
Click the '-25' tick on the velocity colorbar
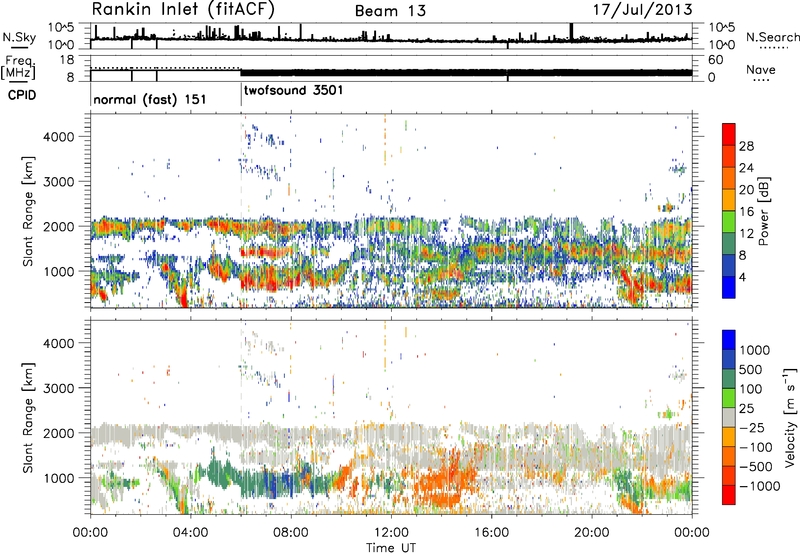click(752, 427)
